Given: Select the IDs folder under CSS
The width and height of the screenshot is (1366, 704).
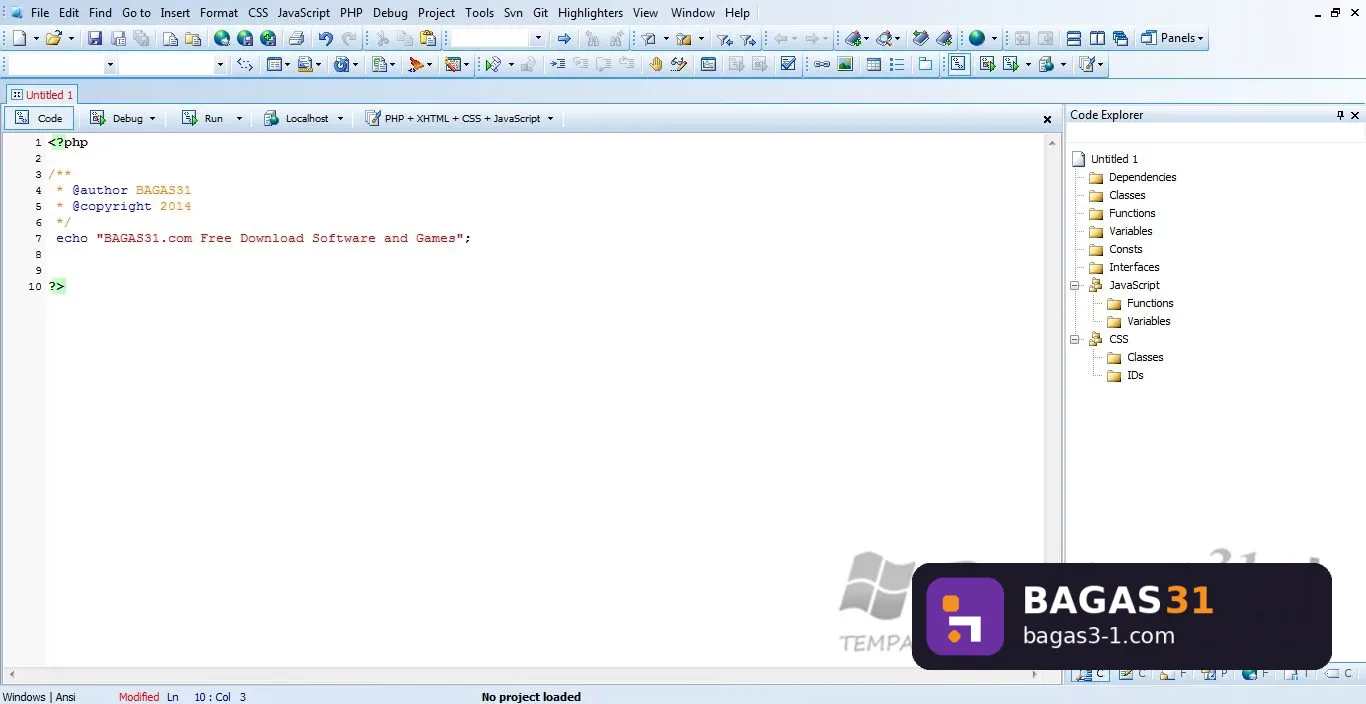Looking at the screenshot, I should (x=1125, y=375).
